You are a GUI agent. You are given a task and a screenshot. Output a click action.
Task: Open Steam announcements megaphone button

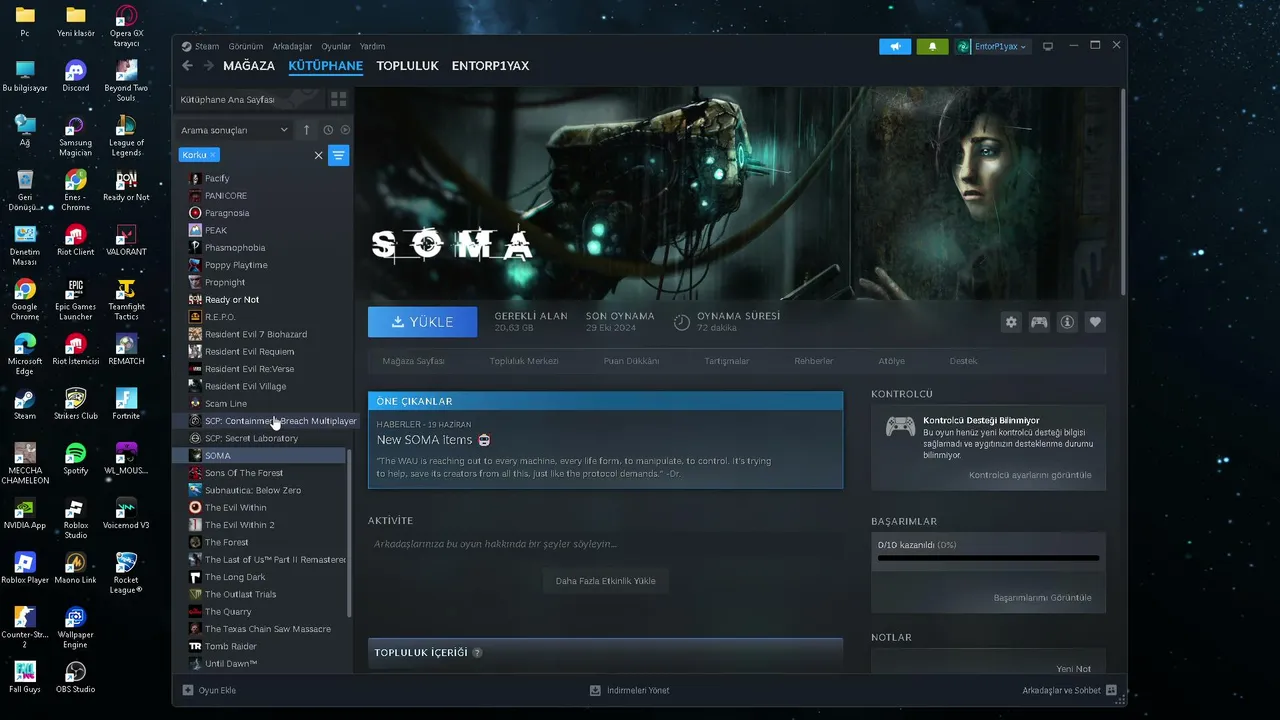click(x=895, y=46)
